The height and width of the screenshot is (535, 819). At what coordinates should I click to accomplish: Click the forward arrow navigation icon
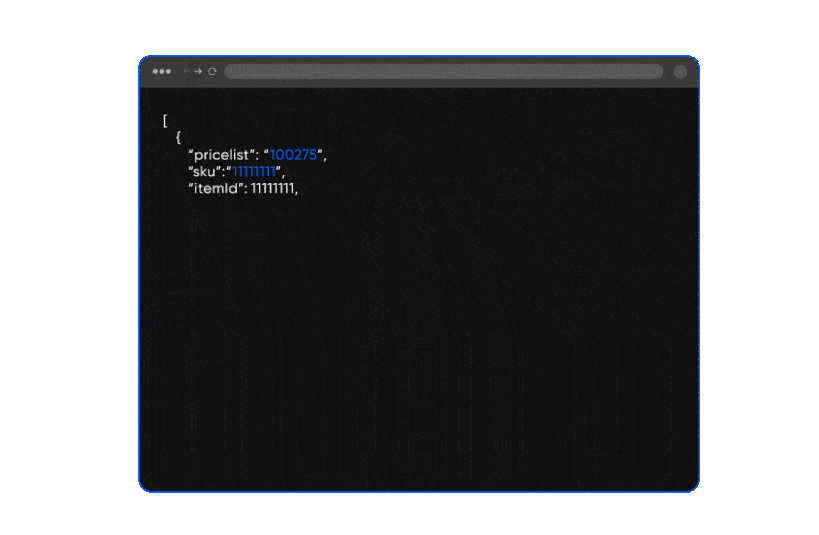coord(198,72)
